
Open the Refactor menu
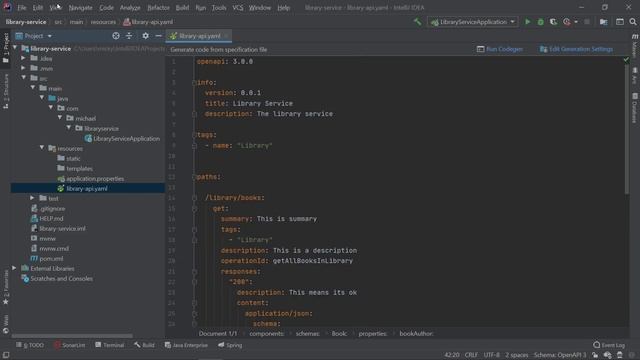[158, 7]
